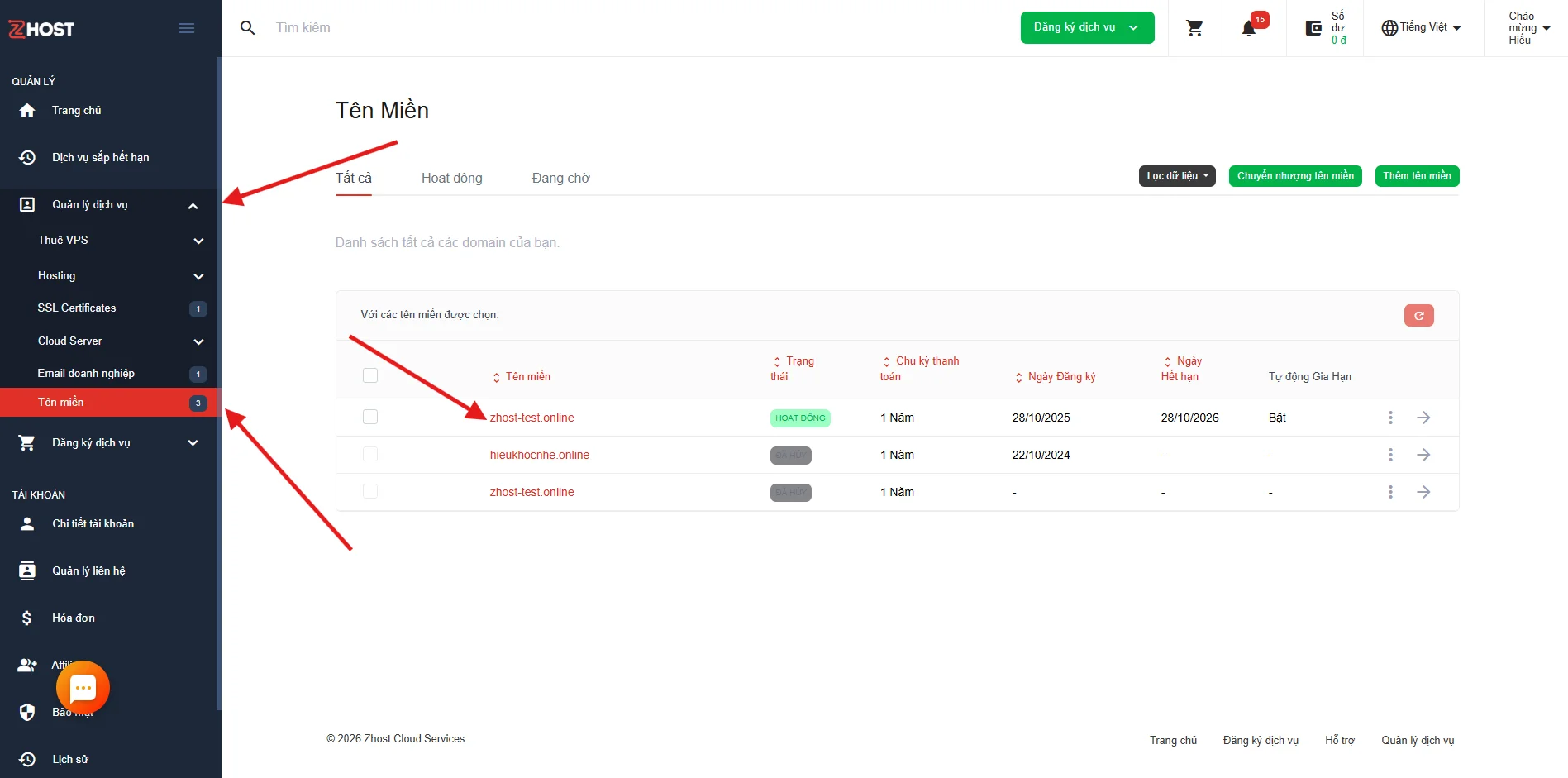The image size is (1568, 778).
Task: Open the hieukhocnhe.online domain link
Action: coord(540,455)
